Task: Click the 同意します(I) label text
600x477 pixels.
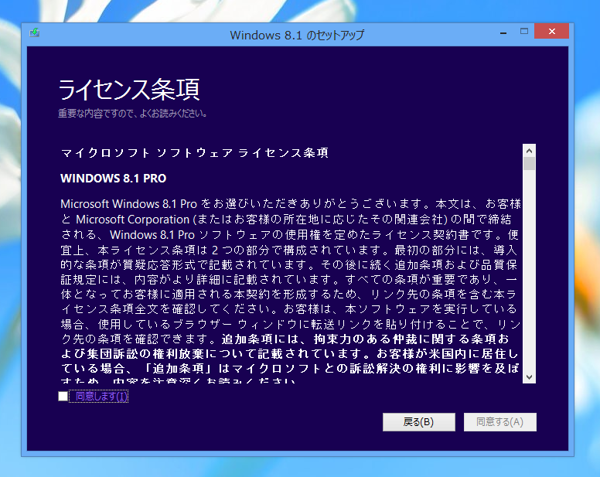Action: pyautogui.click(x=101, y=396)
